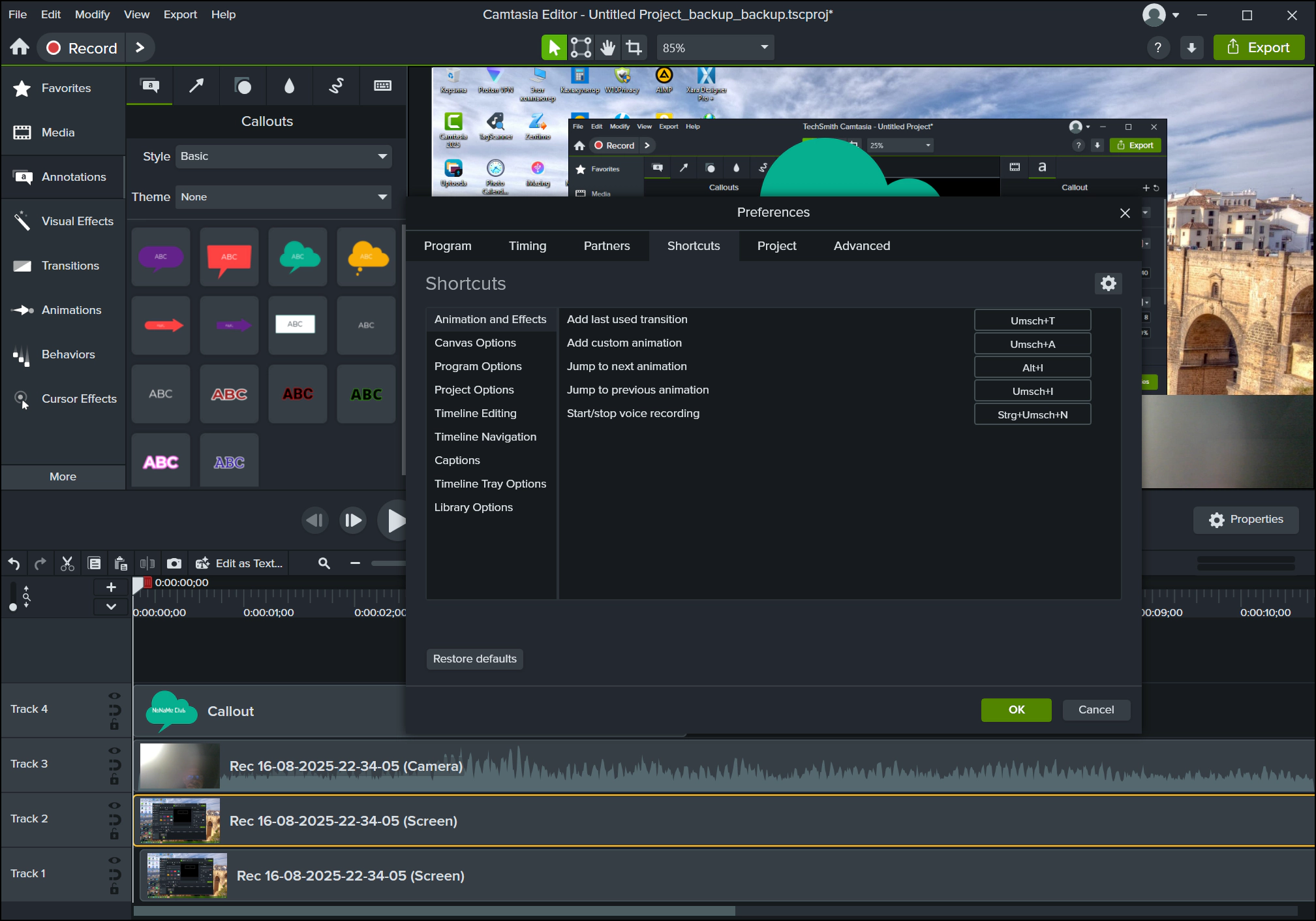Open the Style dropdown showing Basic

[x=283, y=157]
